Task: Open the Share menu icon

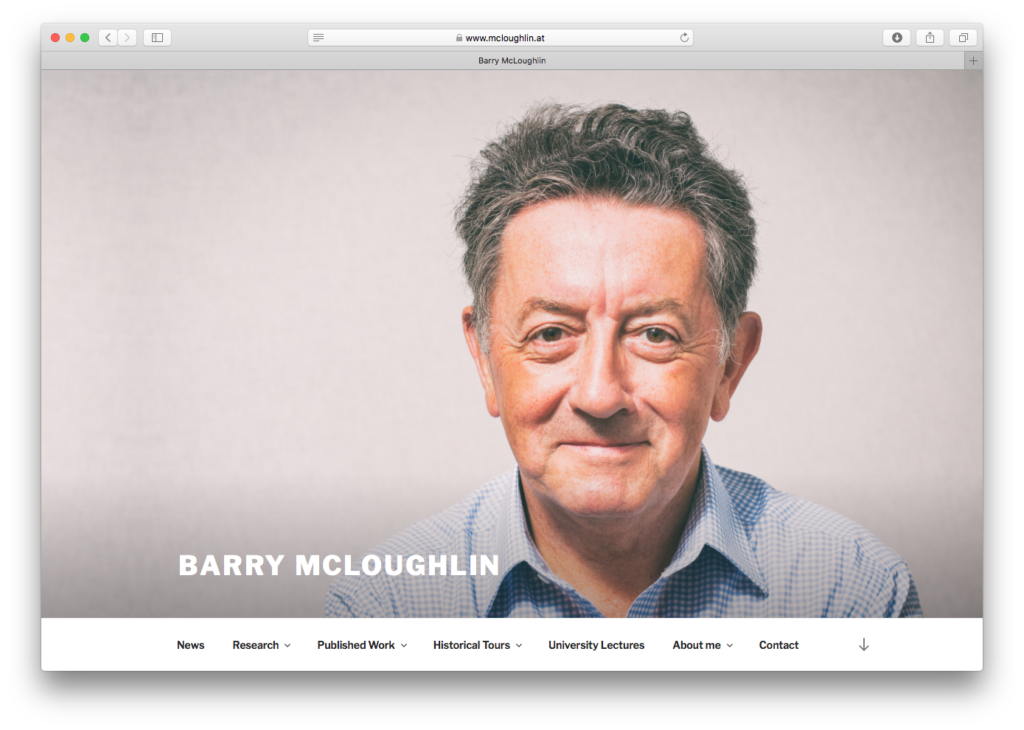Action: [x=930, y=38]
